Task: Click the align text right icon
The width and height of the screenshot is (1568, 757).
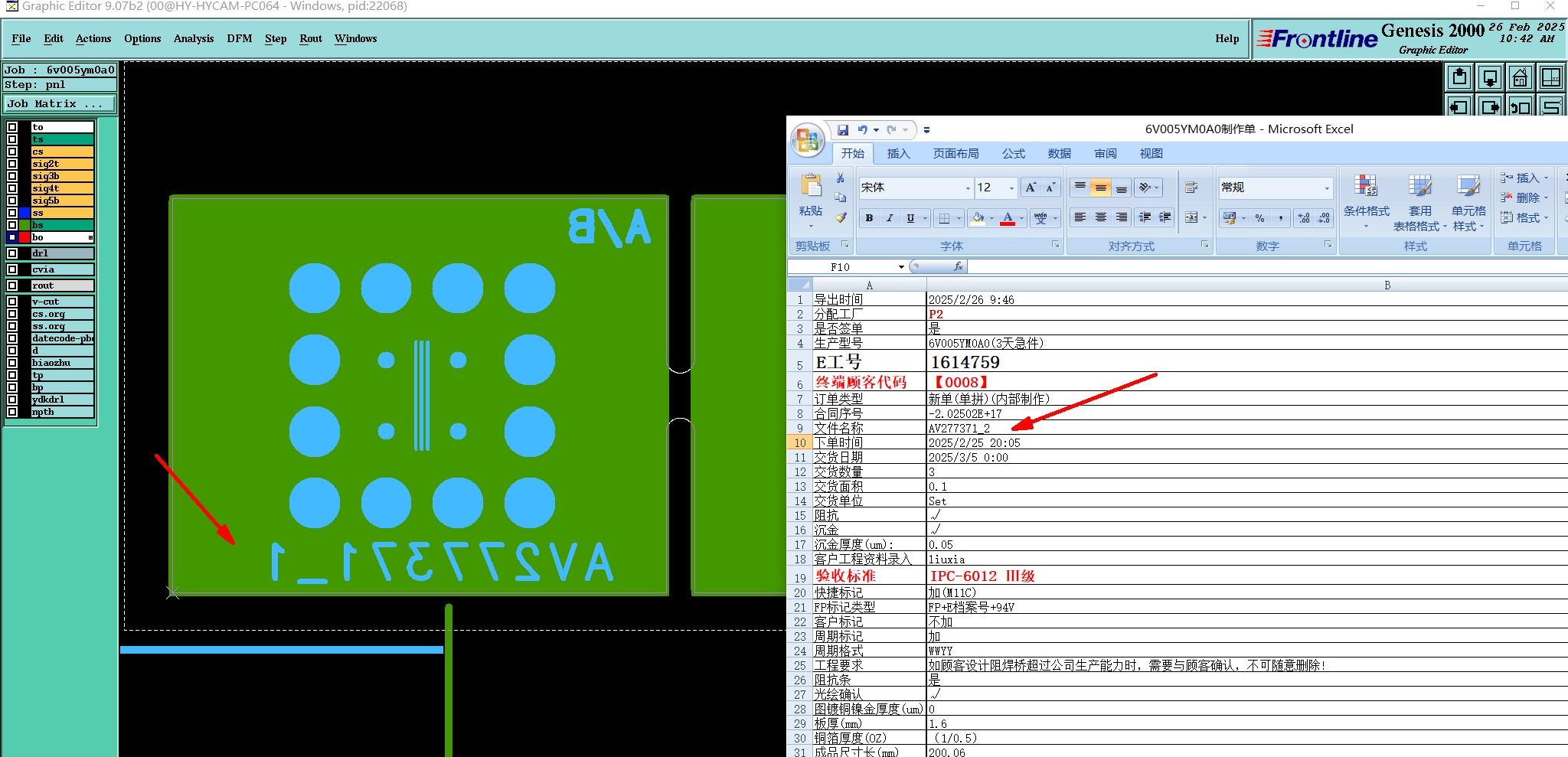Action: [x=1122, y=218]
